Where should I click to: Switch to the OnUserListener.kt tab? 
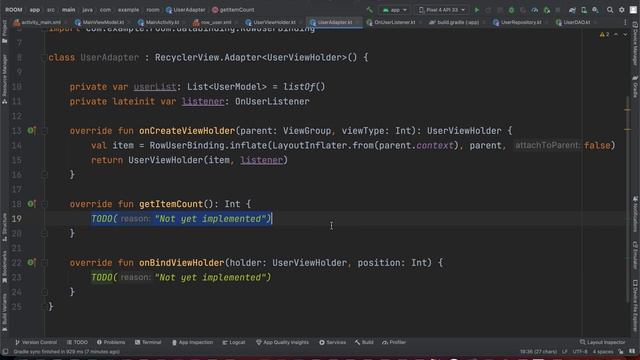[x=391, y=22]
